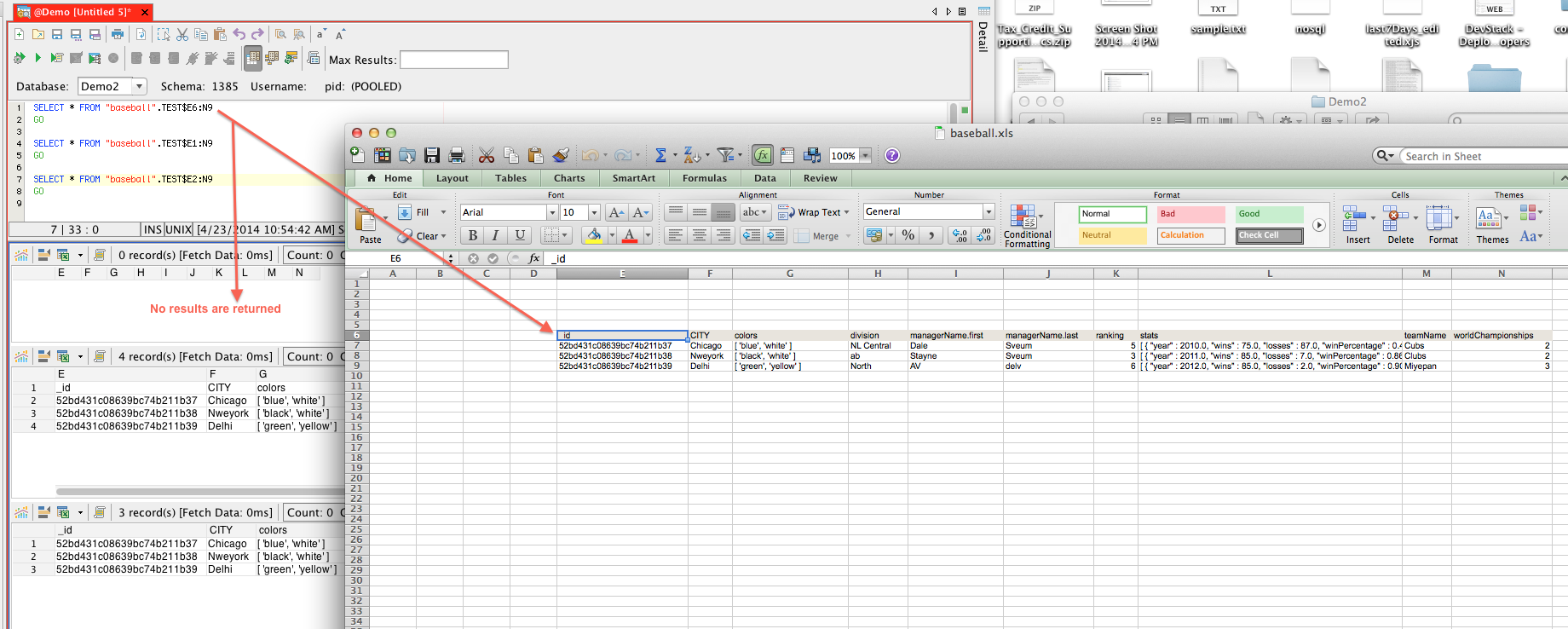
Task: Click the purple Redo arrow in SQL editor
Action: point(257,34)
